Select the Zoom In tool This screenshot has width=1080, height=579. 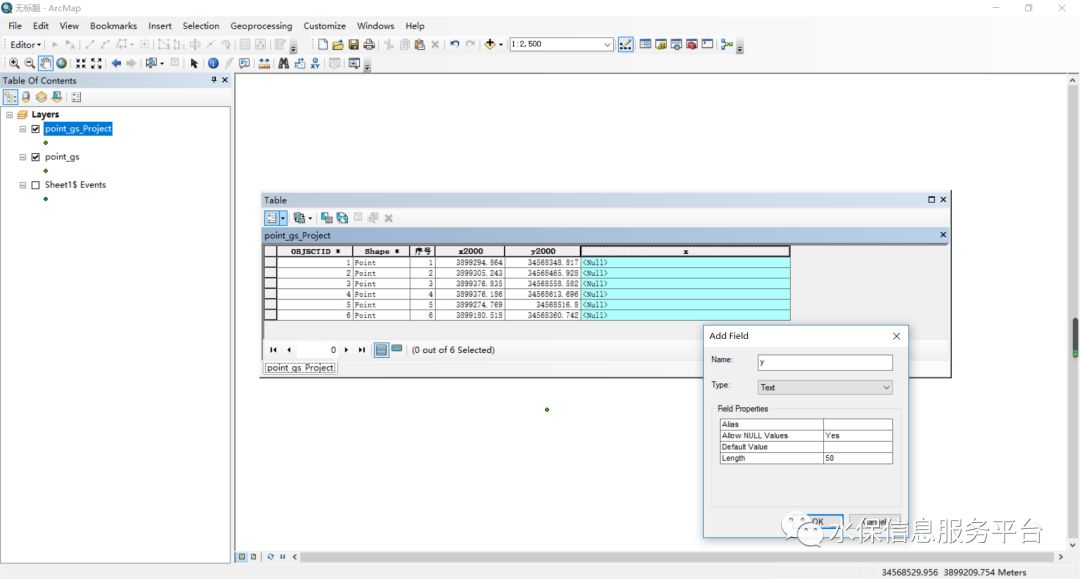14,63
